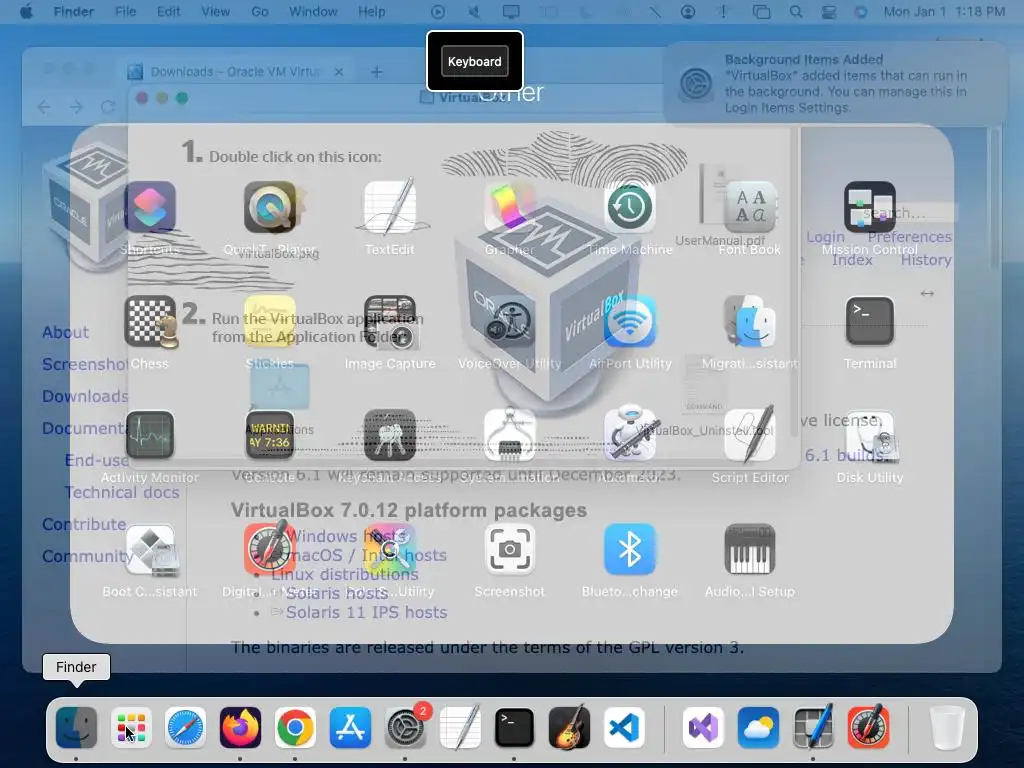Screen dimensions: 1024x768
Task: Open the App Store from the Dock
Action: (x=350, y=727)
